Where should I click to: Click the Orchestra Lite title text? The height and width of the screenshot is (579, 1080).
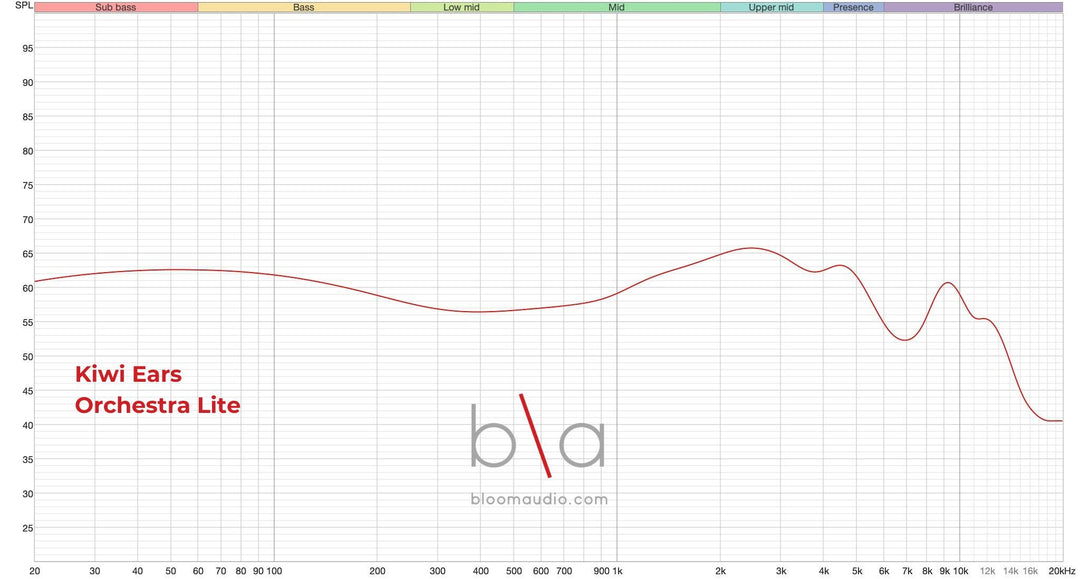pyautogui.click(x=158, y=405)
